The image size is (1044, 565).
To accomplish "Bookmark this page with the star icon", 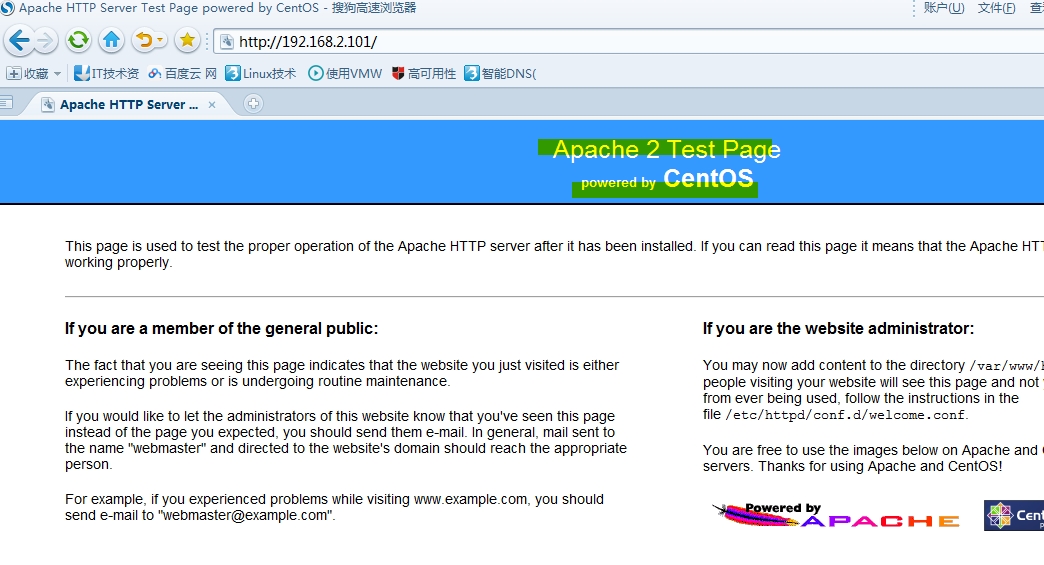I will click(188, 41).
